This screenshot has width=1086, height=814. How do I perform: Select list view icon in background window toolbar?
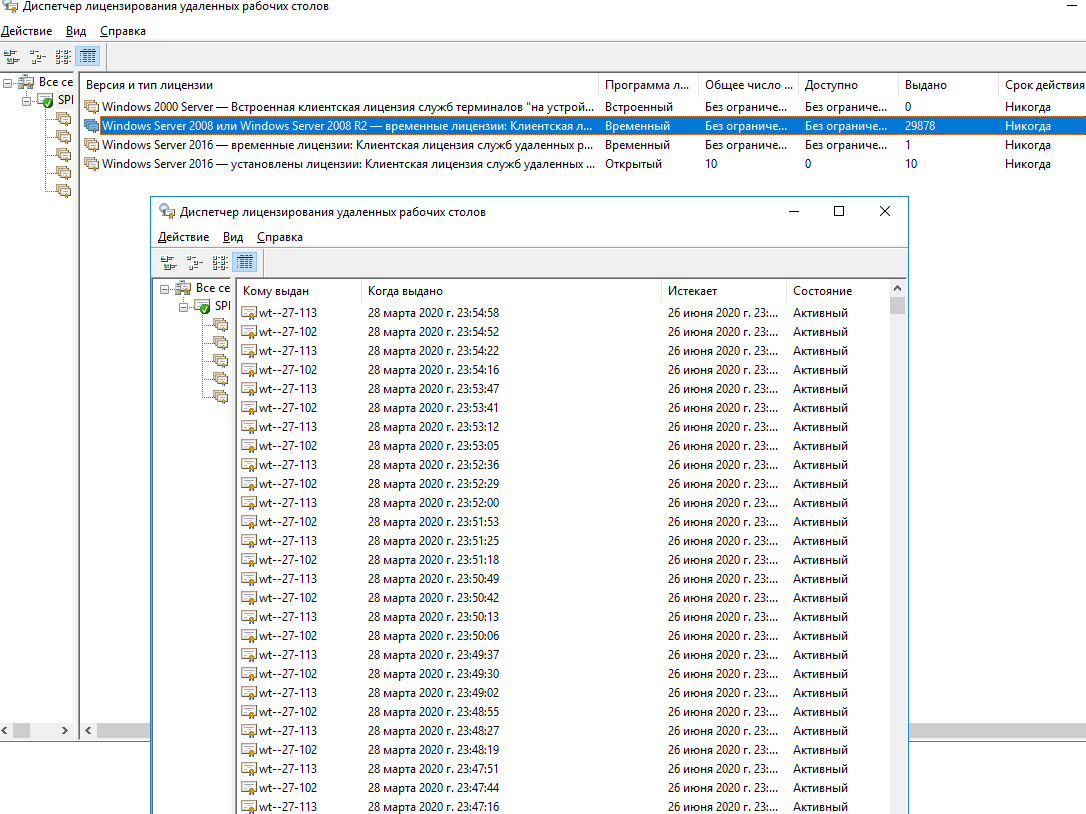(63, 56)
